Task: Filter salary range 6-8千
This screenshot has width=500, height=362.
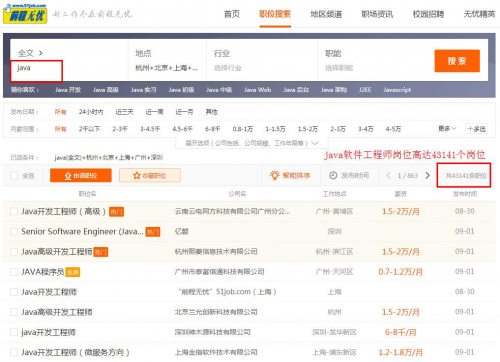Action: click(212, 129)
